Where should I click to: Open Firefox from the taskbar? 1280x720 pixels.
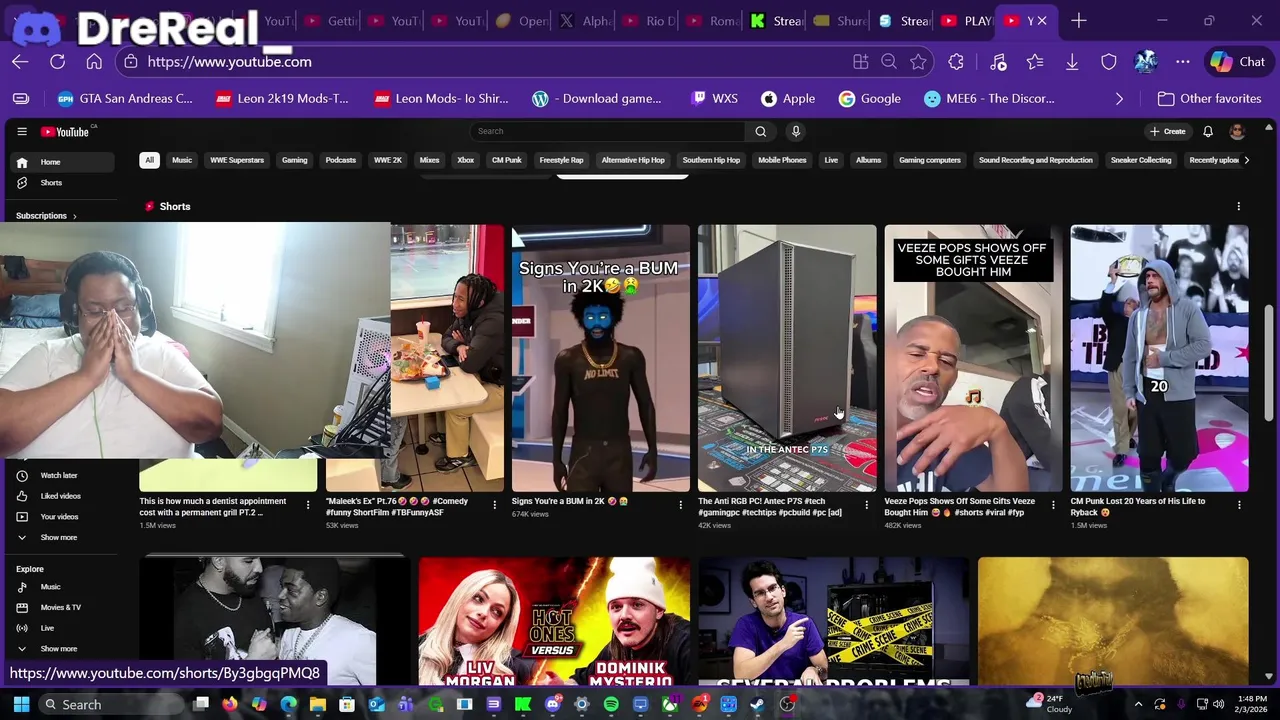pos(230,704)
